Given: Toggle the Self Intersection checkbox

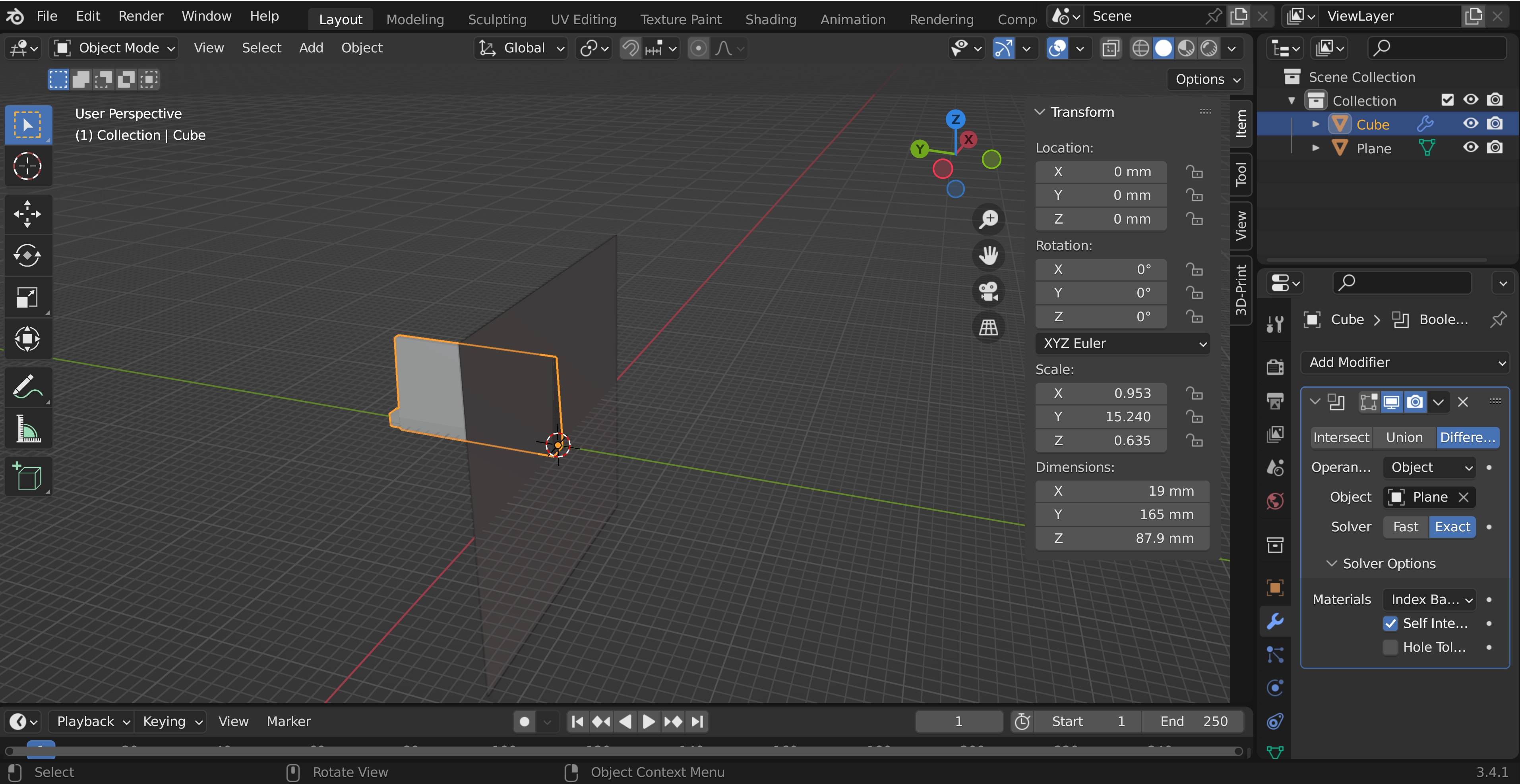Looking at the screenshot, I should [x=1390, y=624].
